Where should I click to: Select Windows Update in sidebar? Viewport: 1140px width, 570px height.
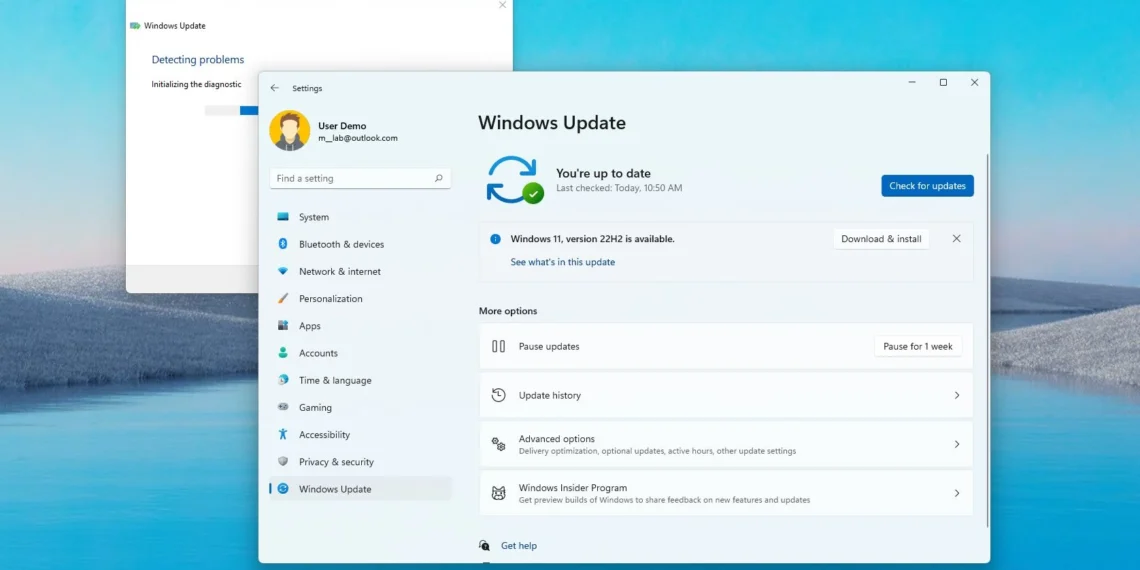point(361,489)
